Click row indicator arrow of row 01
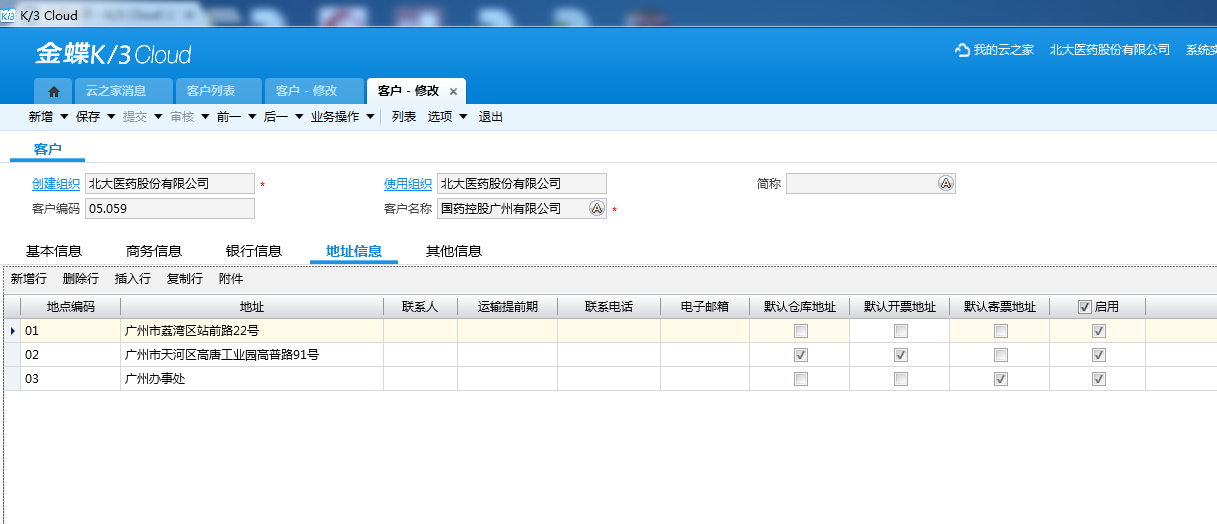Image resolution: width=1217 pixels, height=524 pixels. click(12, 330)
